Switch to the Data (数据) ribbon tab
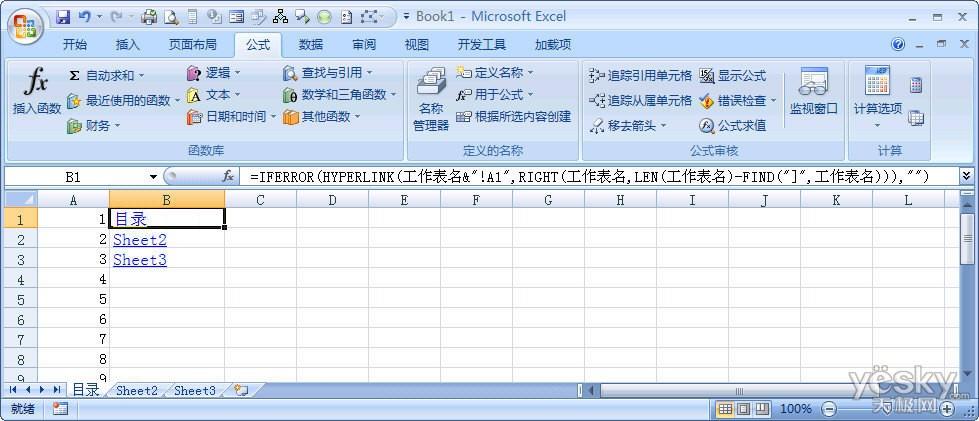Image resolution: width=979 pixels, height=421 pixels. (x=310, y=44)
